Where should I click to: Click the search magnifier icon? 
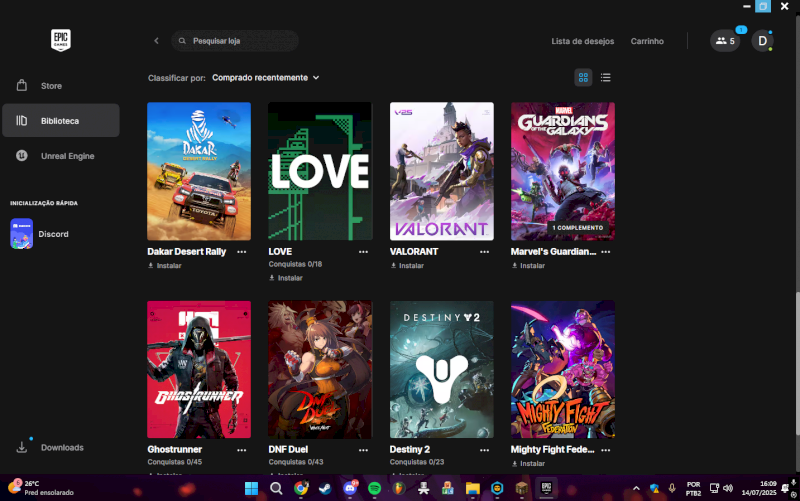pos(182,41)
